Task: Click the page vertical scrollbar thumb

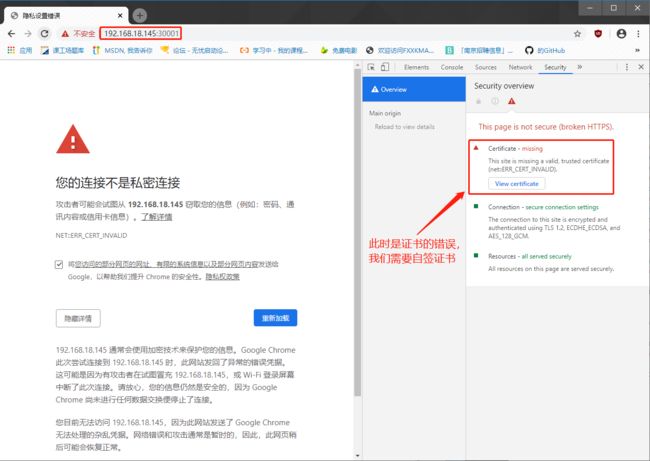Action: pyautogui.click(x=358, y=232)
